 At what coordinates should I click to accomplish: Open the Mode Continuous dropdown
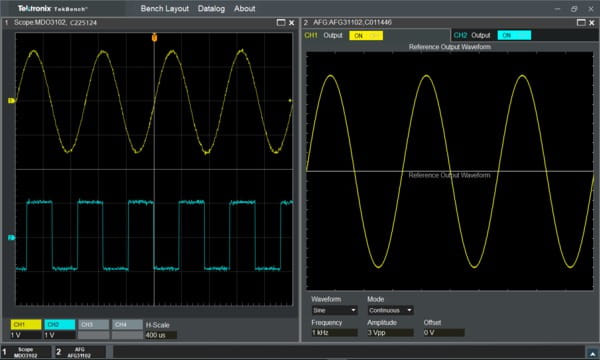(x=391, y=310)
